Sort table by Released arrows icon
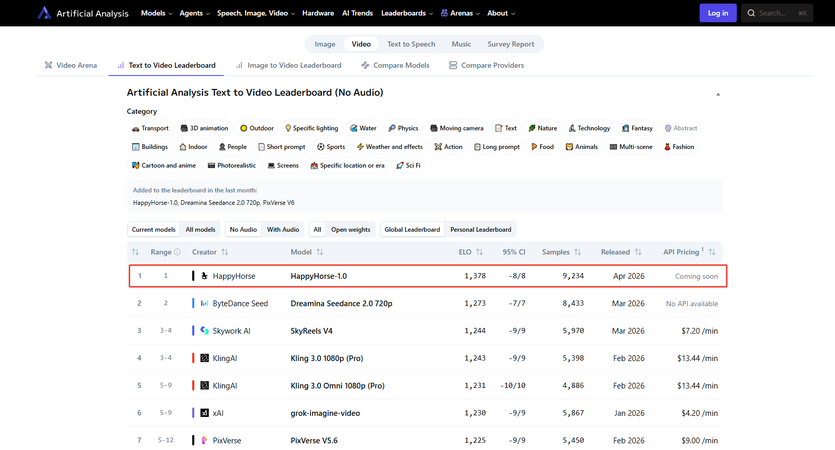This screenshot has width=835, height=450. click(x=638, y=252)
